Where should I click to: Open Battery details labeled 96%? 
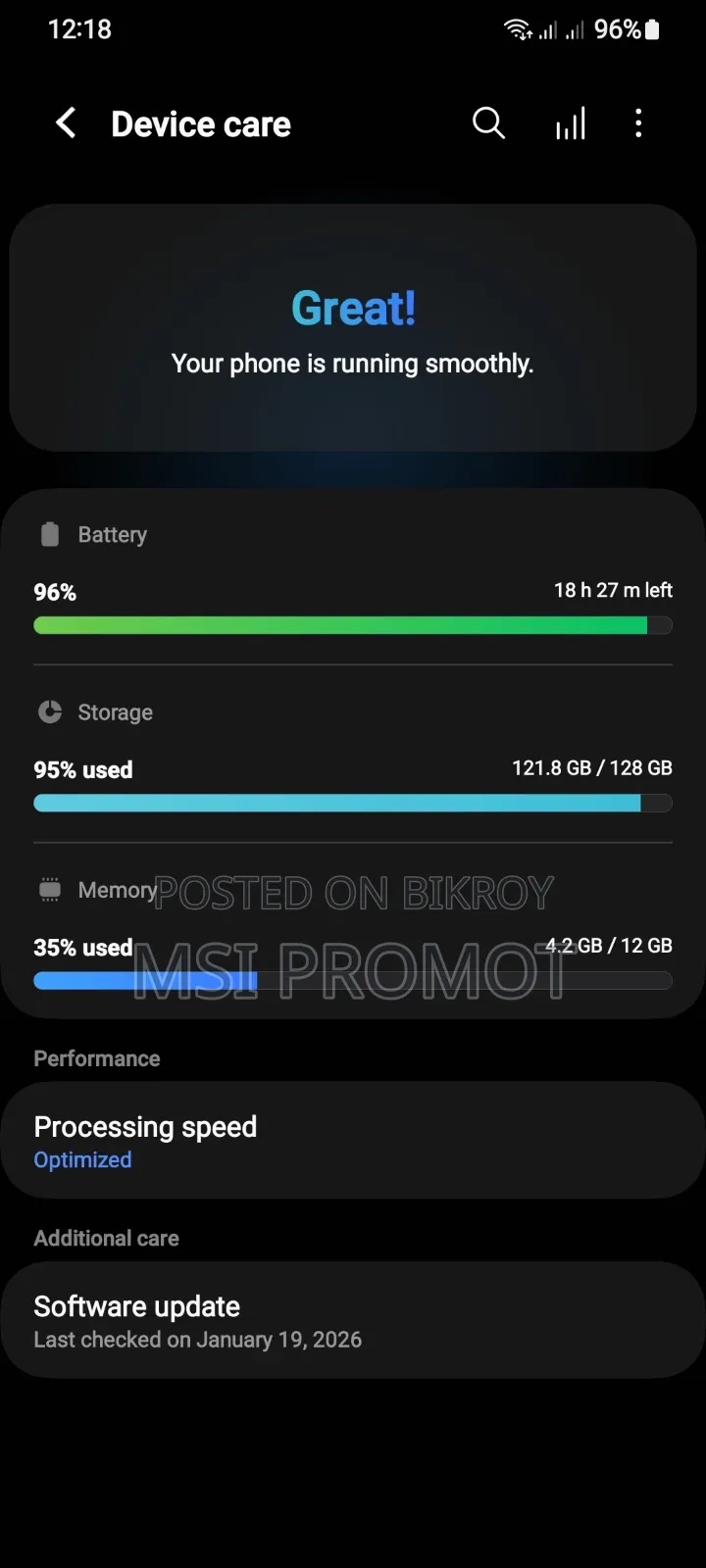pyautogui.click(x=353, y=578)
